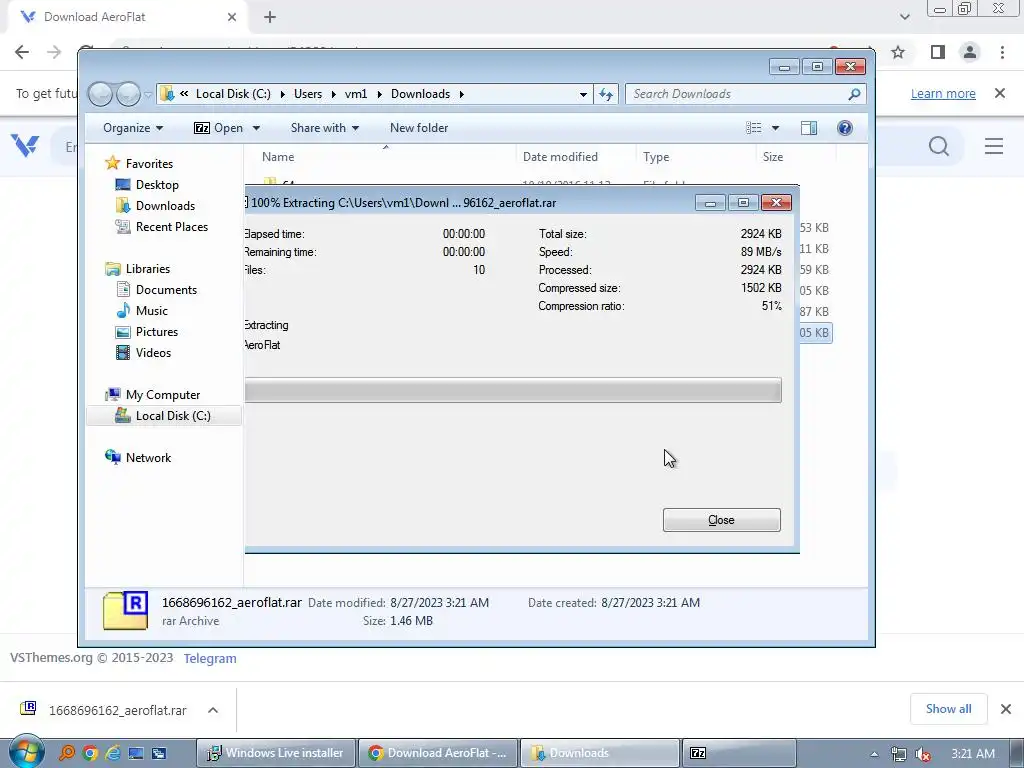The image size is (1024, 768).
Task: Expand the view options dropdown arrow
Action: pyautogui.click(x=775, y=128)
